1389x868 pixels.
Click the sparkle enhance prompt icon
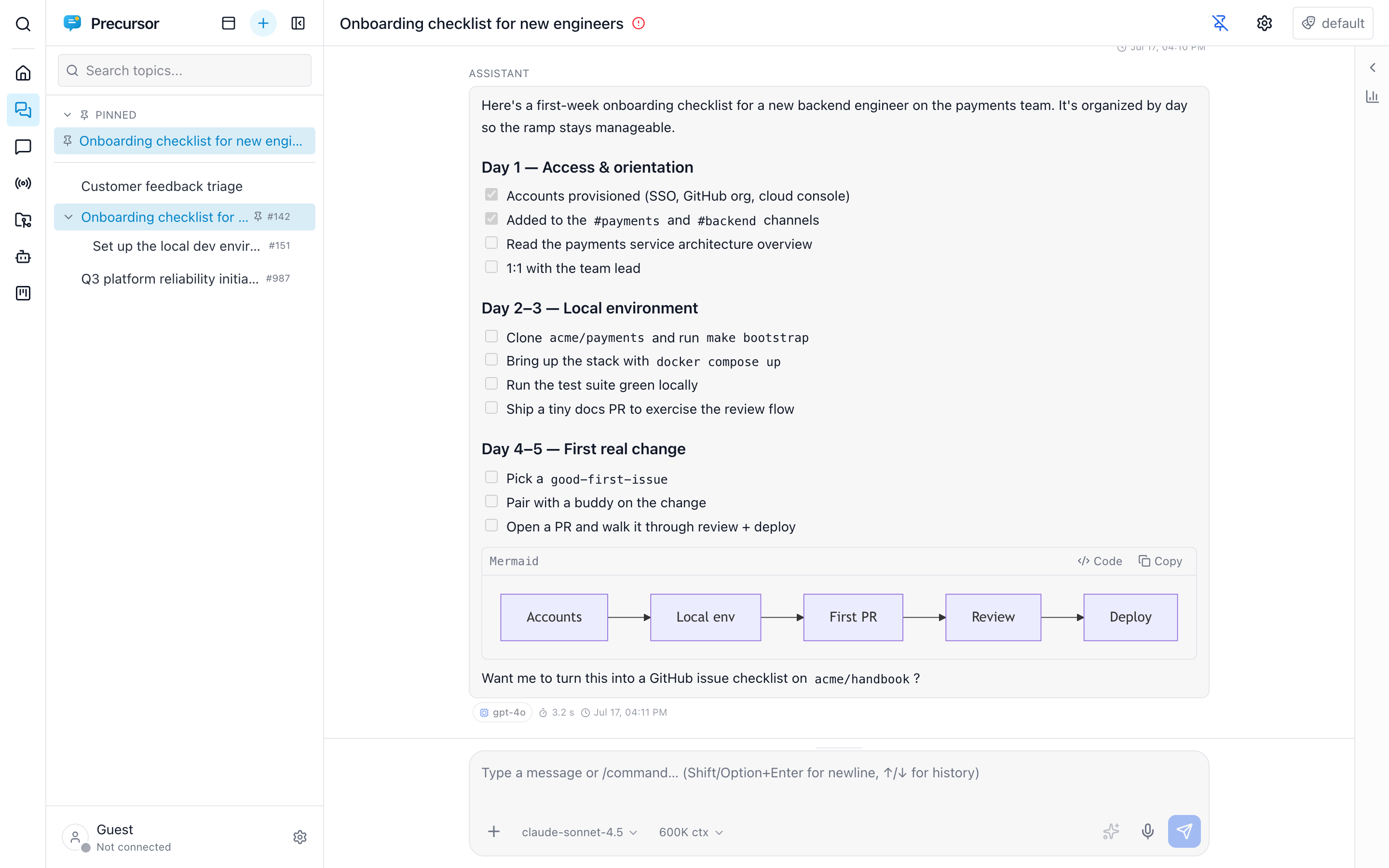(x=1111, y=831)
